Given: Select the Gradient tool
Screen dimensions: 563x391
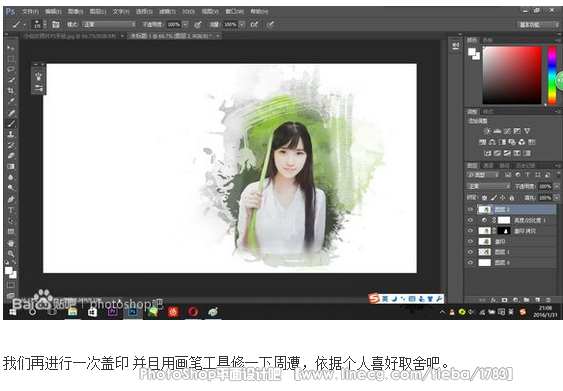Looking at the screenshot, I should coord(11,166).
